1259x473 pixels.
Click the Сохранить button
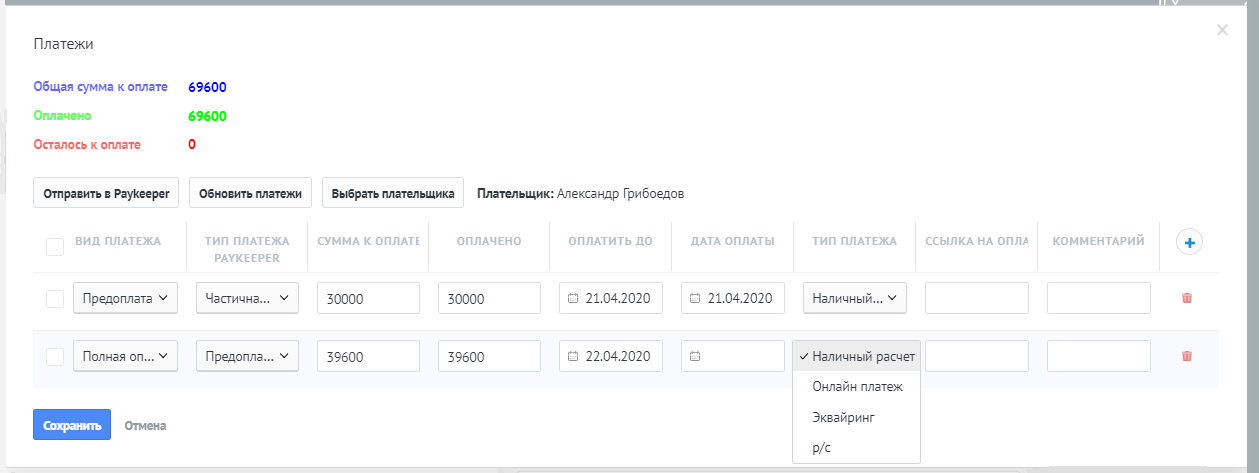pos(72,425)
